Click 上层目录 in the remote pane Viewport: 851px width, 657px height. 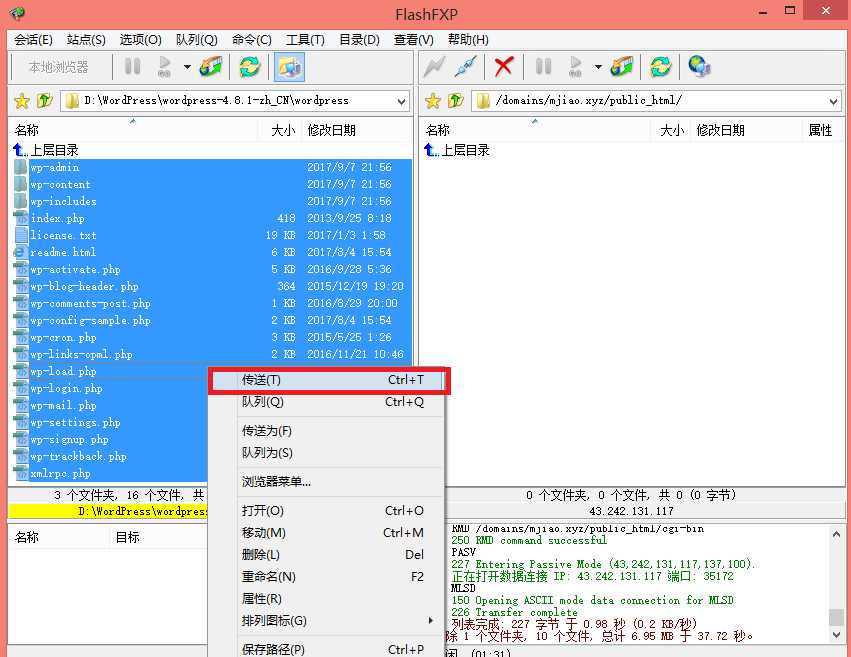(x=457, y=150)
